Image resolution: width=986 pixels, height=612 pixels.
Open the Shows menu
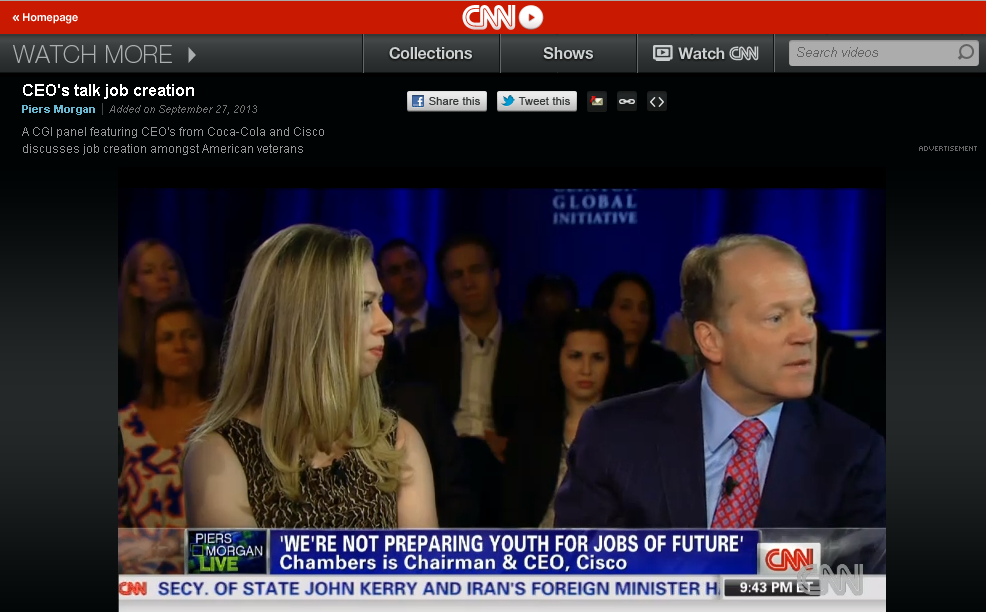click(568, 54)
